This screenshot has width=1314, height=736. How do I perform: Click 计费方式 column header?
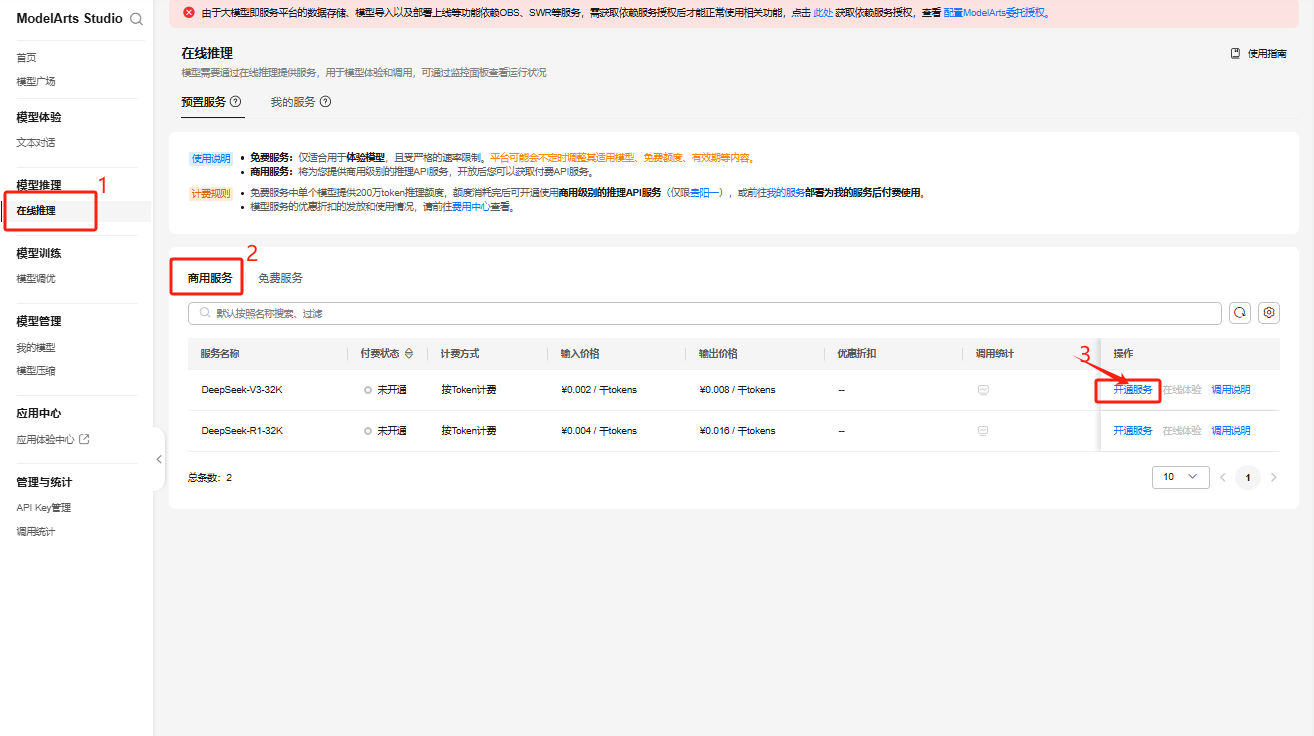coord(460,354)
